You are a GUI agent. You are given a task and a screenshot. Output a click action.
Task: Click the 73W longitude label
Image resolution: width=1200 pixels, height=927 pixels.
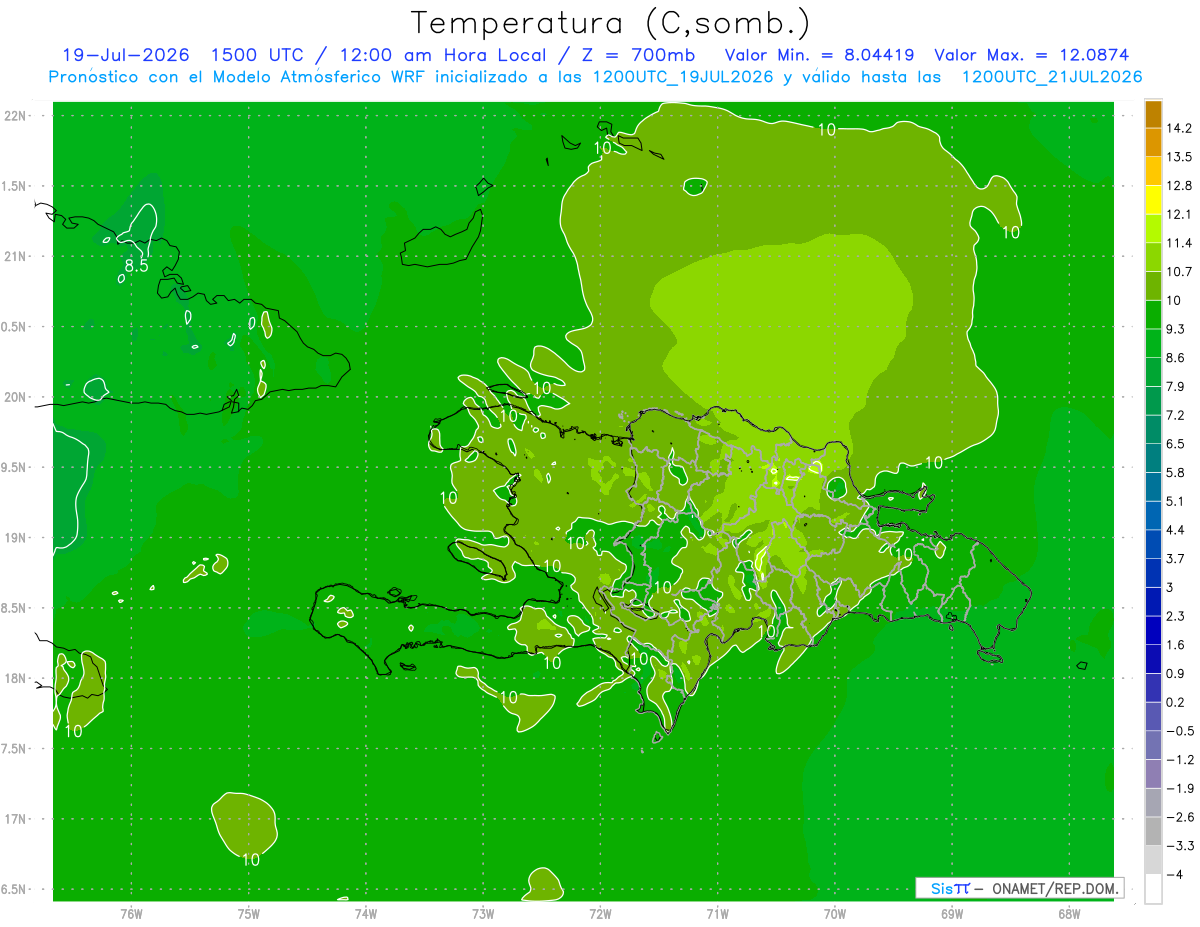(x=483, y=914)
